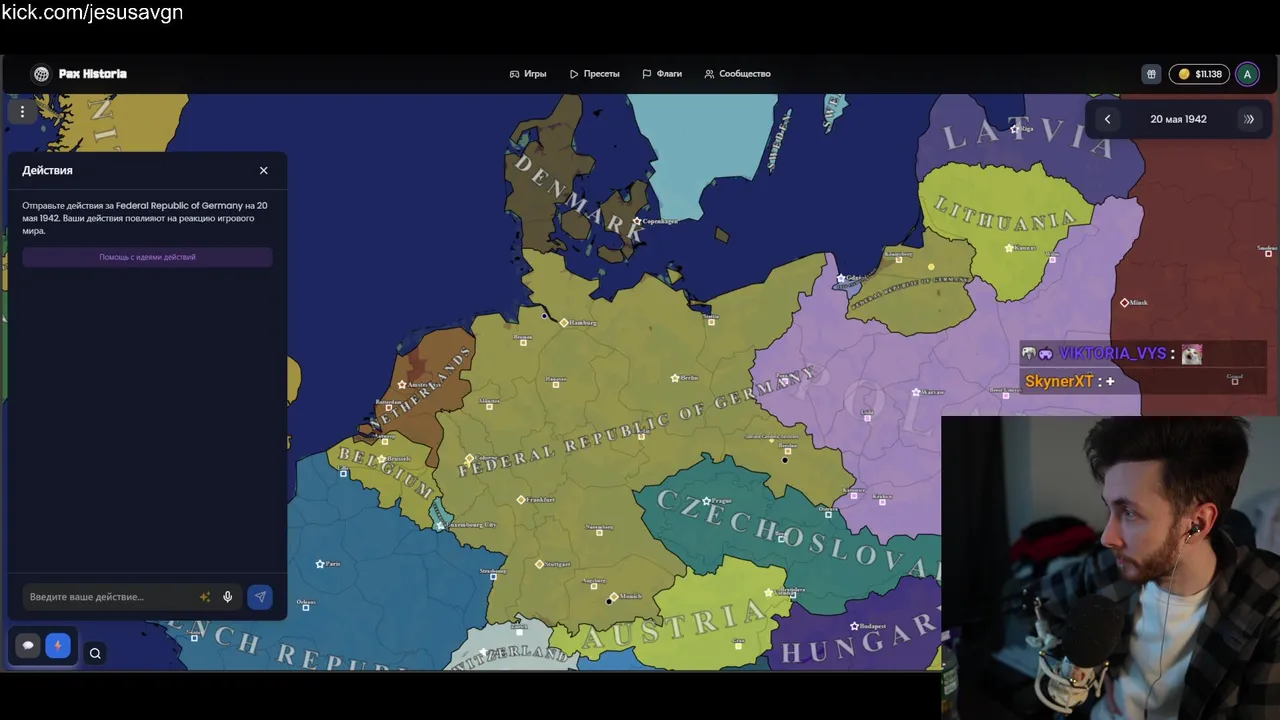Screen dimensions: 1280x720
Task: Select Copenhagen capital star marker
Action: (x=637, y=221)
